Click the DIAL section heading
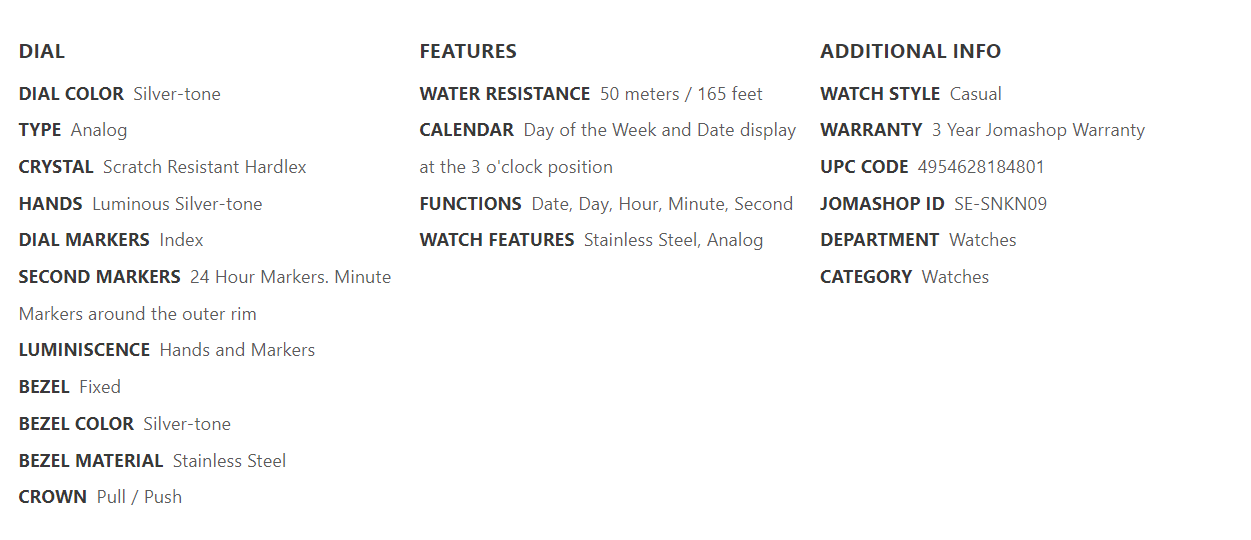 click(x=42, y=51)
